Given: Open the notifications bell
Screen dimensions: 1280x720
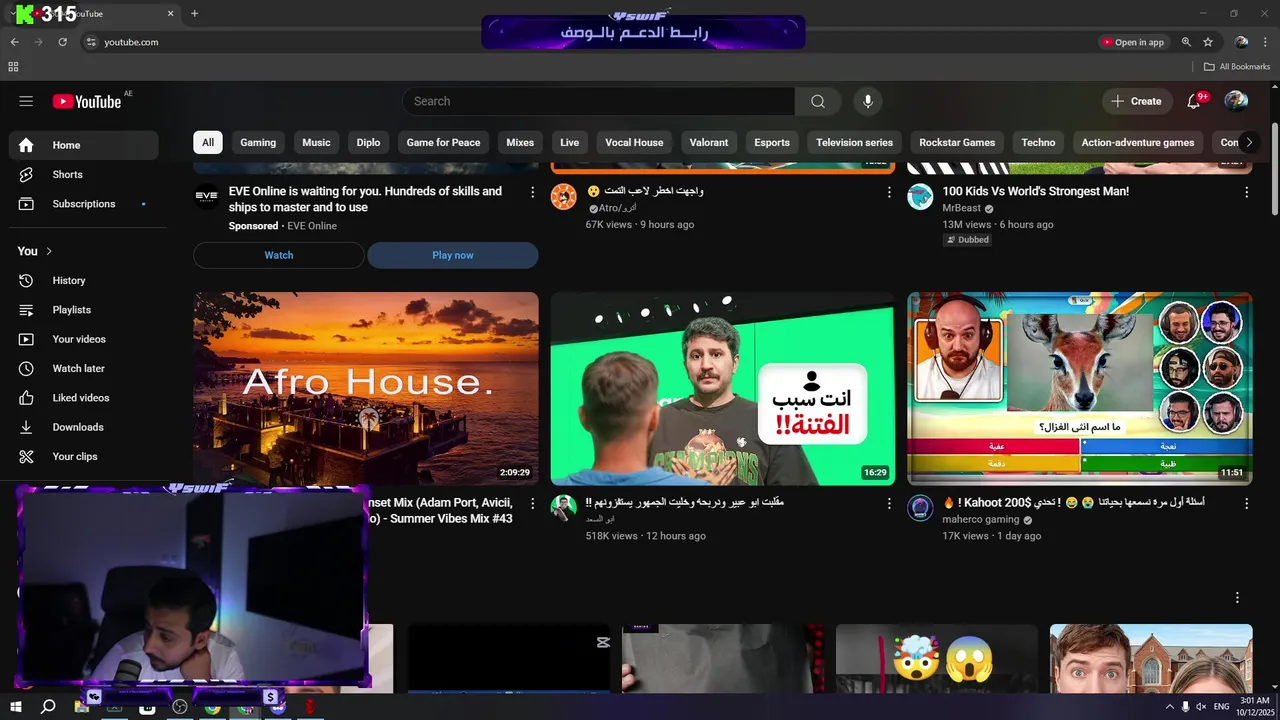Looking at the screenshot, I should pyautogui.click(x=1193, y=101).
